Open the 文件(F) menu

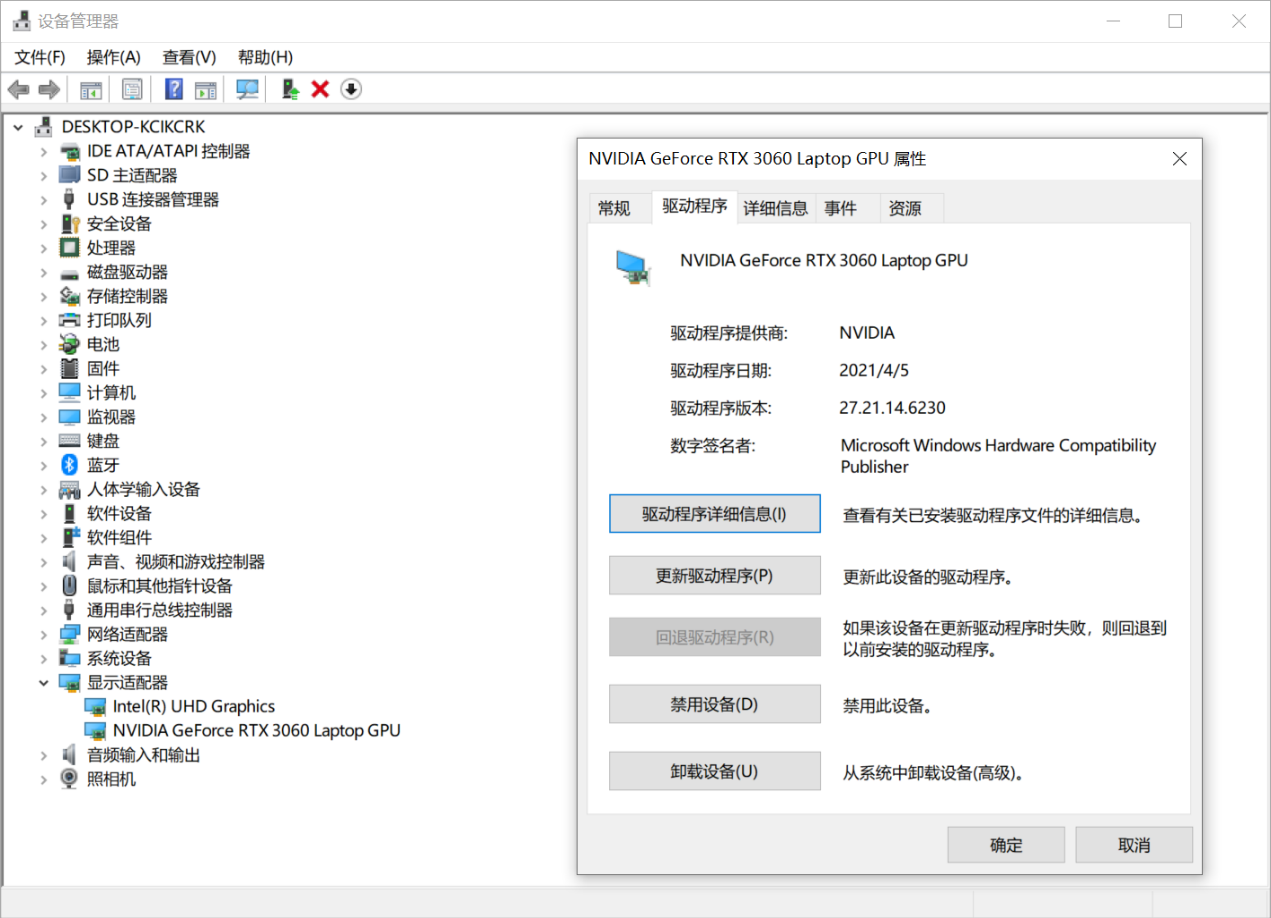40,57
